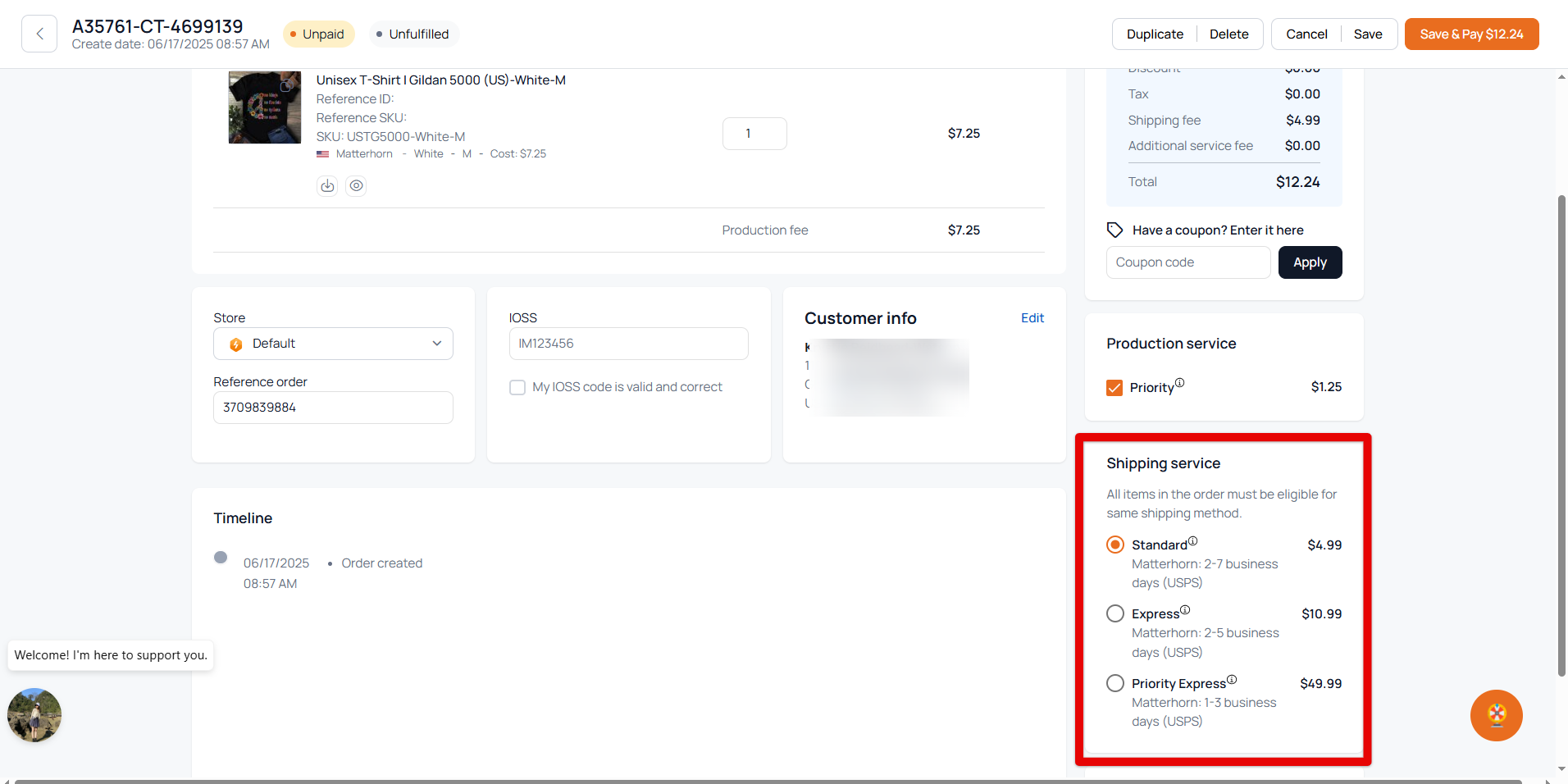
Task: Click the info icon next to Priority
Action: pos(1179,383)
